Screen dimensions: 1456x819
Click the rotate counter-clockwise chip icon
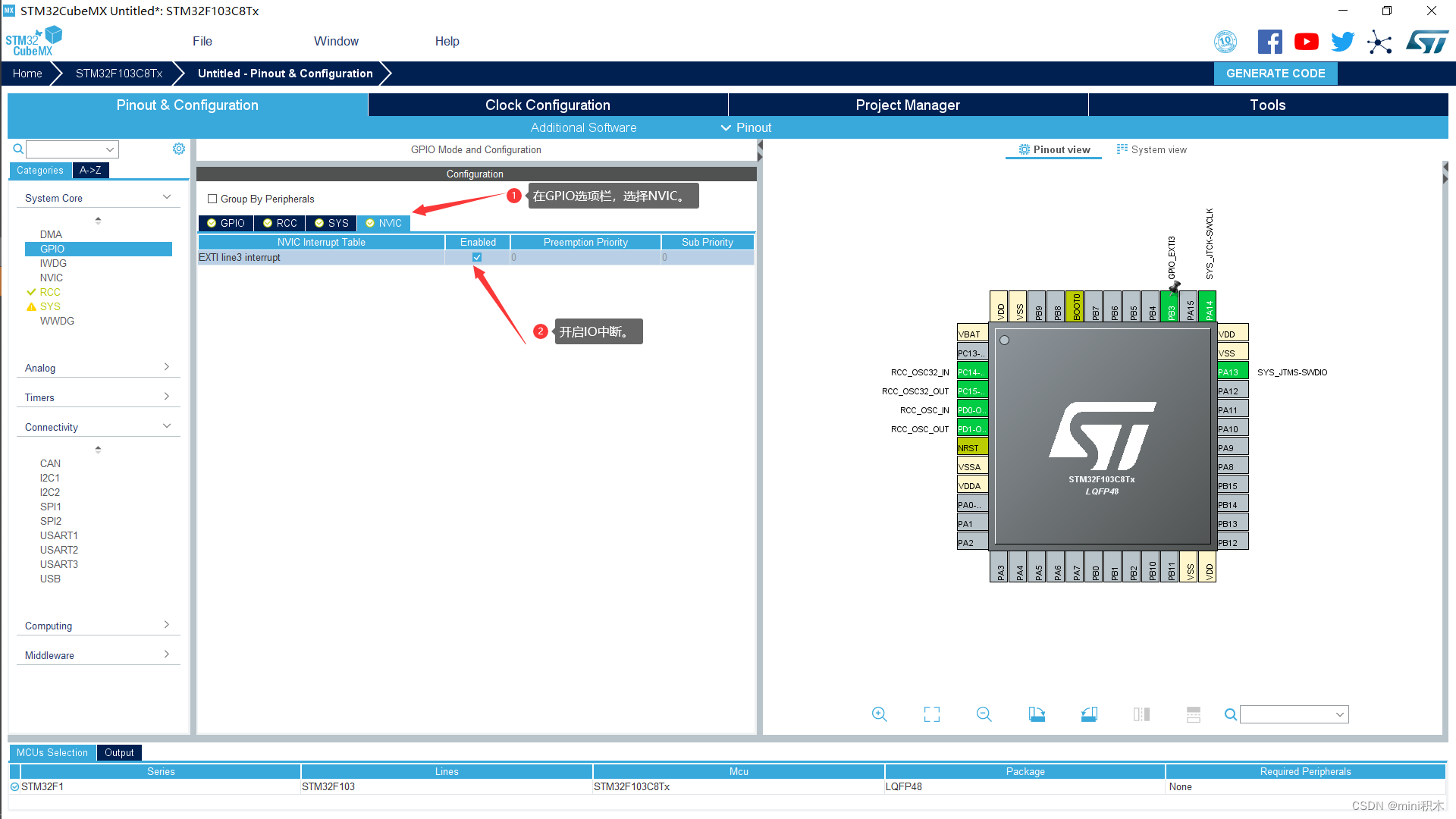[1089, 714]
